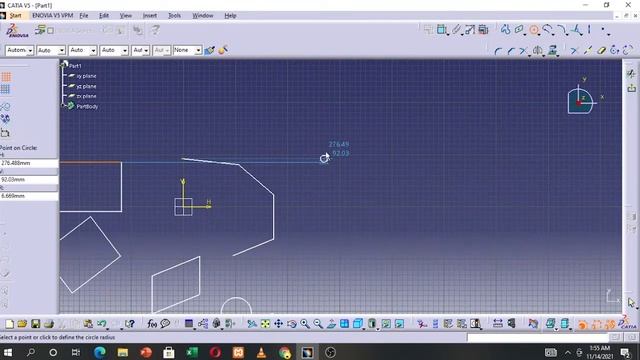Select Part1 in the specification tree
This screenshot has width=640, height=360.
coord(75,66)
